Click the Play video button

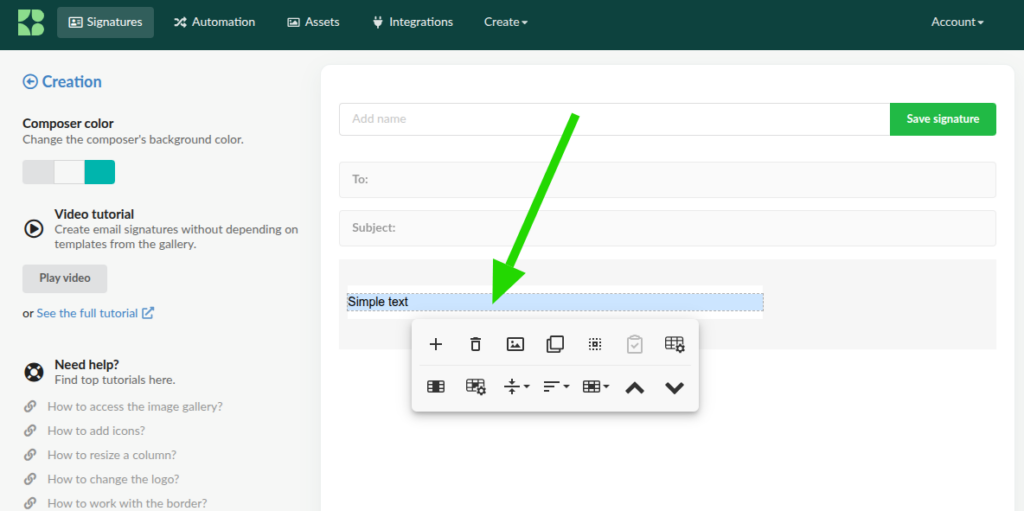point(64,278)
